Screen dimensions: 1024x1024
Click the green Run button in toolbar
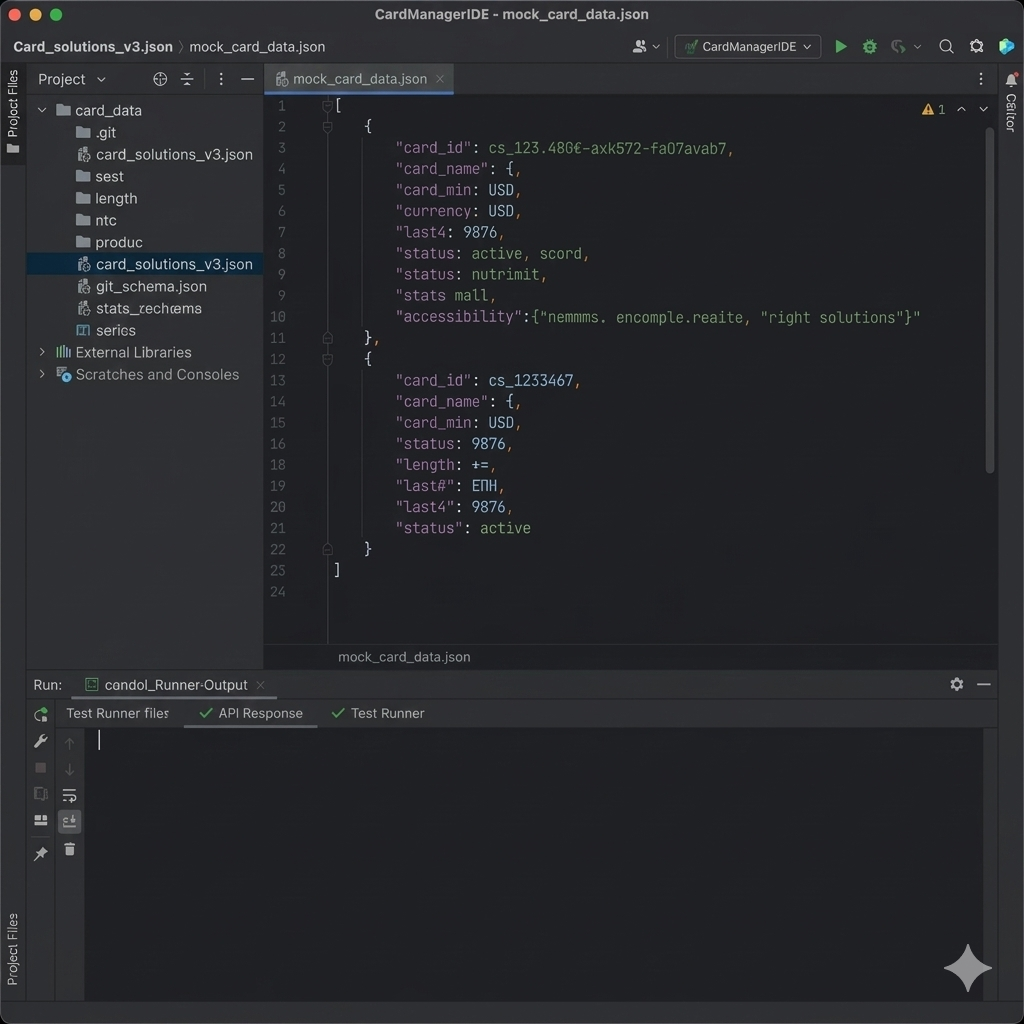point(841,46)
